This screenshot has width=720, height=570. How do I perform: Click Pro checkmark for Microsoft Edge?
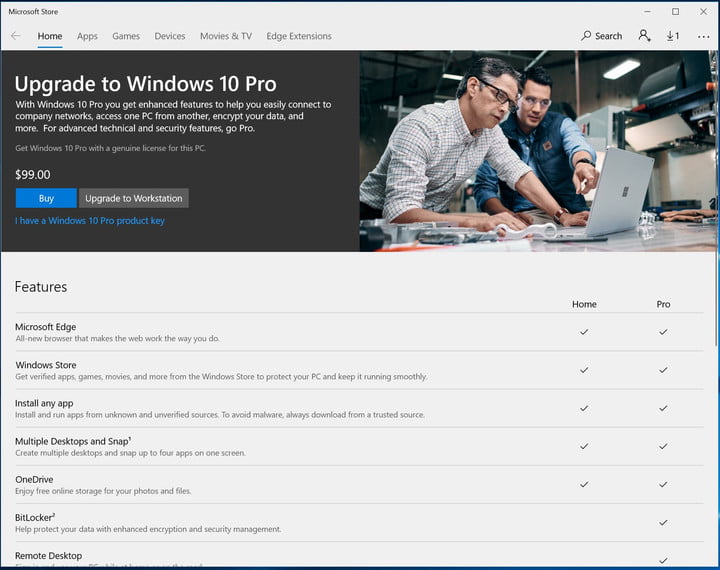[x=663, y=332]
